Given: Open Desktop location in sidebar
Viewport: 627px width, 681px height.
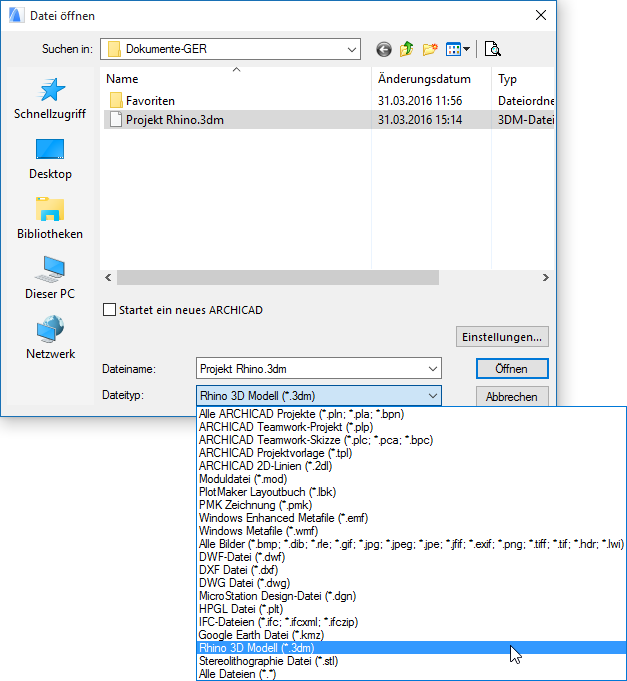Looking at the screenshot, I should 50,159.
